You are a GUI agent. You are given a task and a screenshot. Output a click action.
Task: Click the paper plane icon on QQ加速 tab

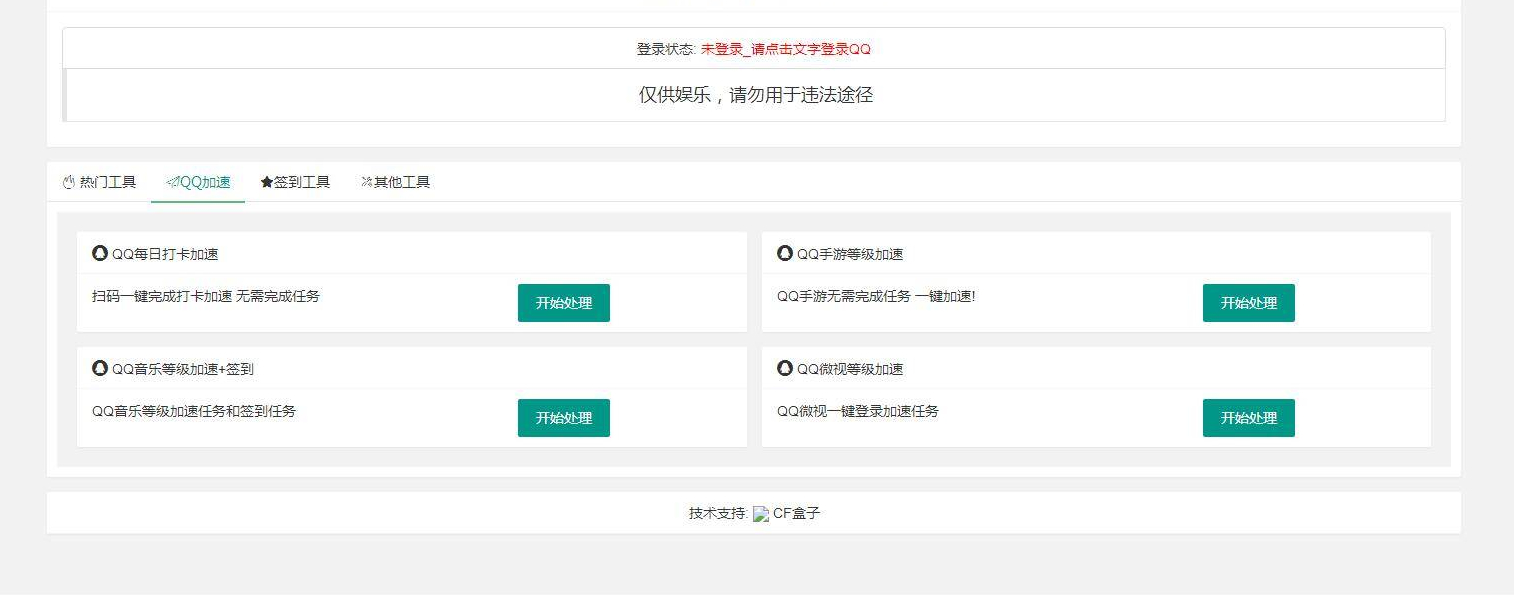point(173,182)
